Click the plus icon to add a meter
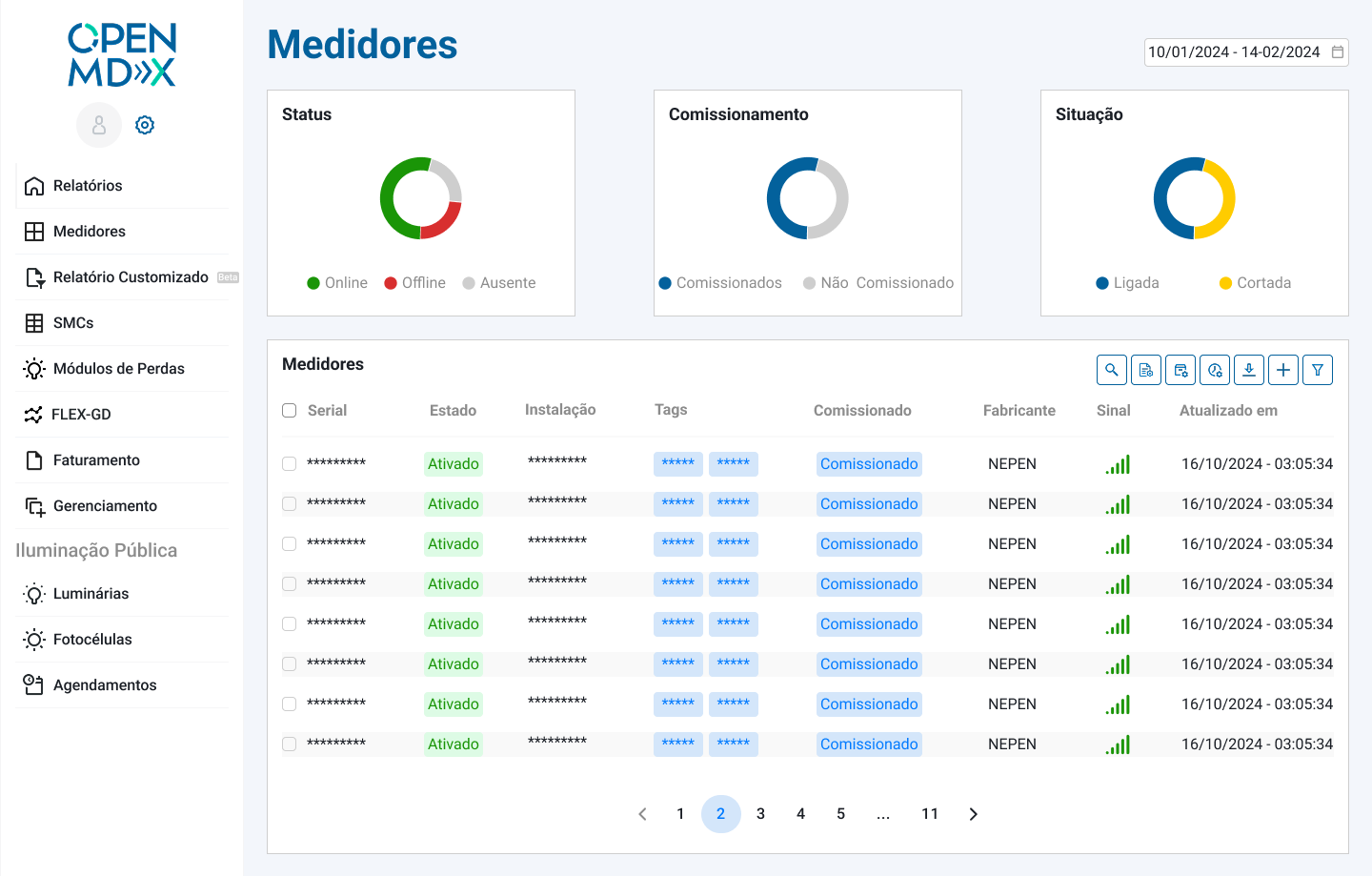The width and height of the screenshot is (1372, 877). 1283,370
